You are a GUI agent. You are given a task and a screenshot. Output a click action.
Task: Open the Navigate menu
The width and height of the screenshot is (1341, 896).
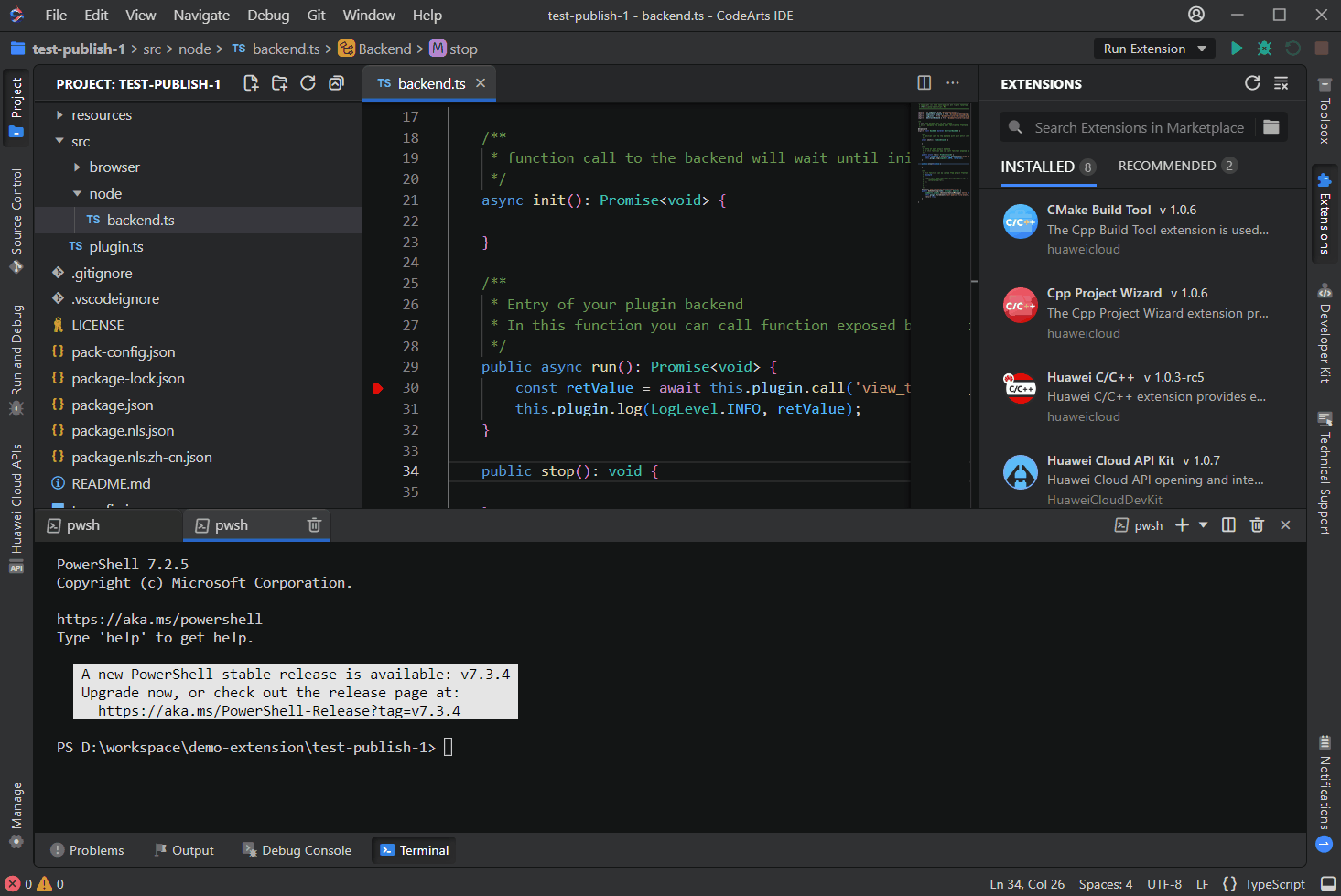tap(201, 15)
